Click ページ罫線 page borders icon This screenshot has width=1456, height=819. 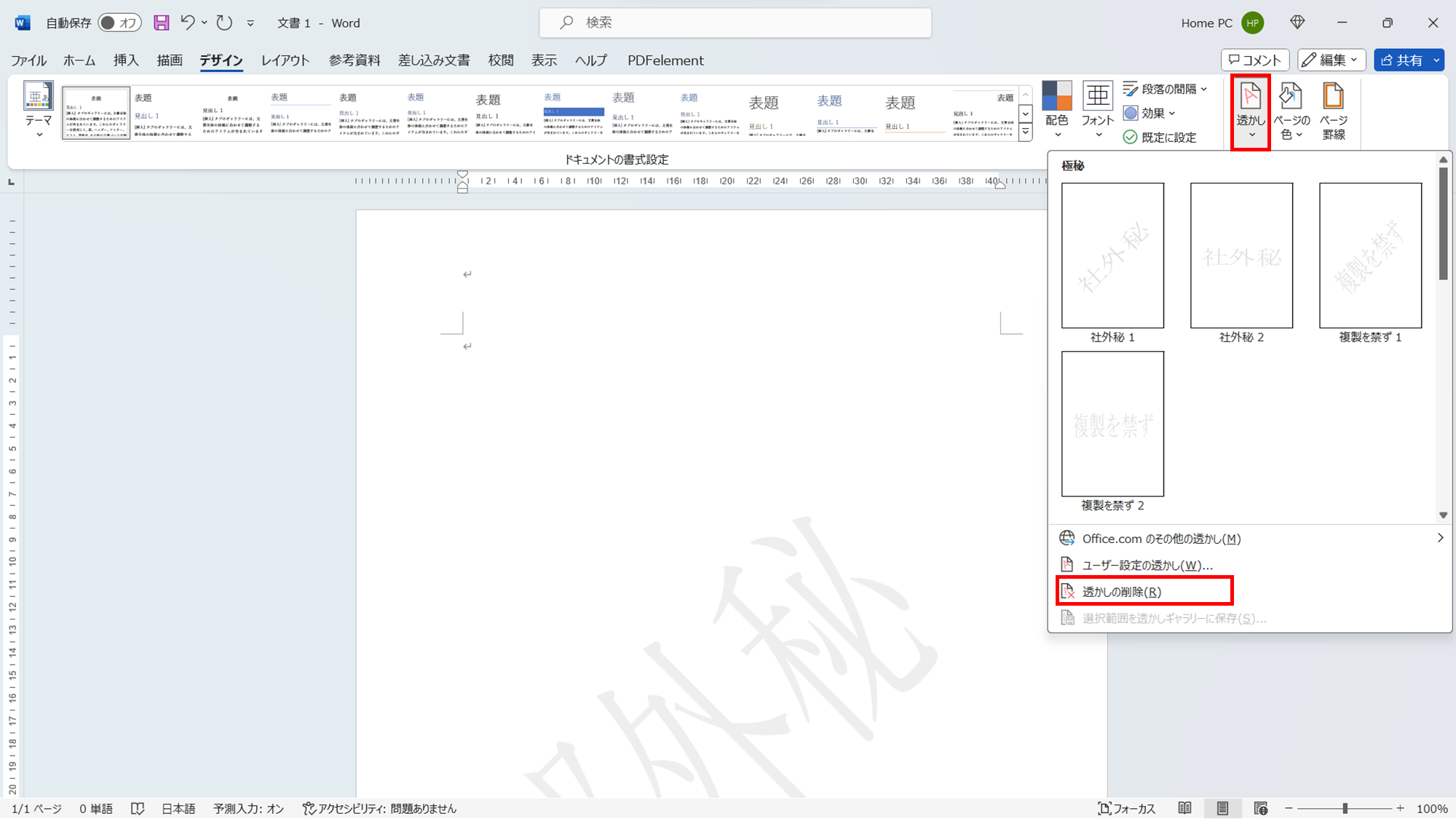point(1334,111)
